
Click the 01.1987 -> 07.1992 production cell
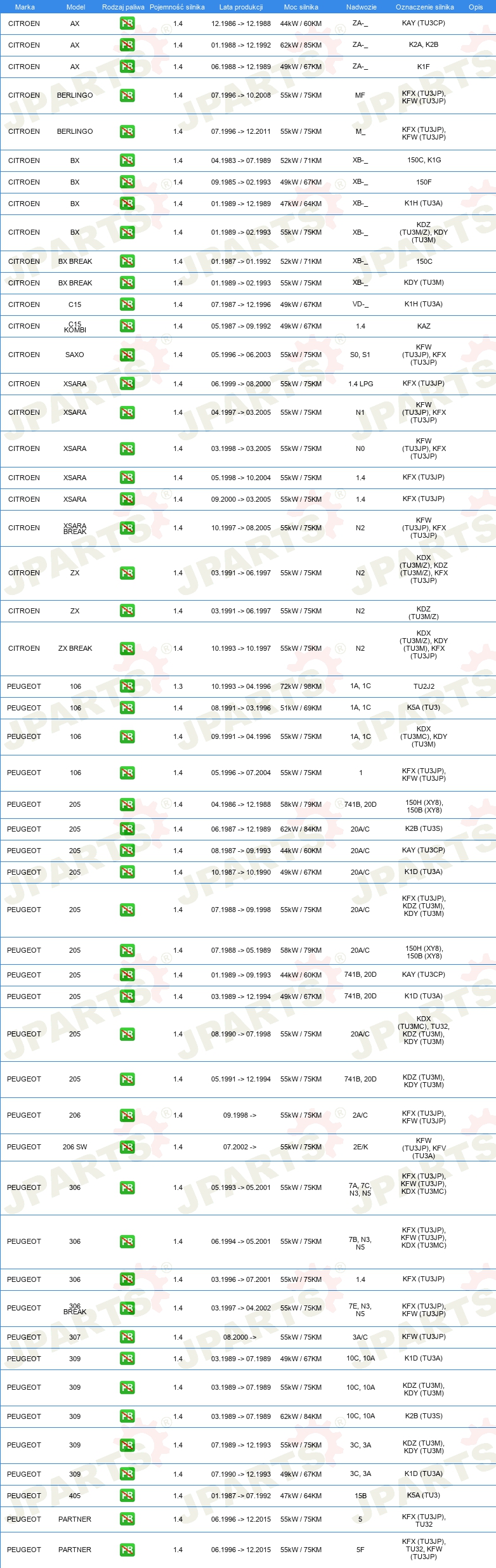pyautogui.click(x=241, y=1496)
